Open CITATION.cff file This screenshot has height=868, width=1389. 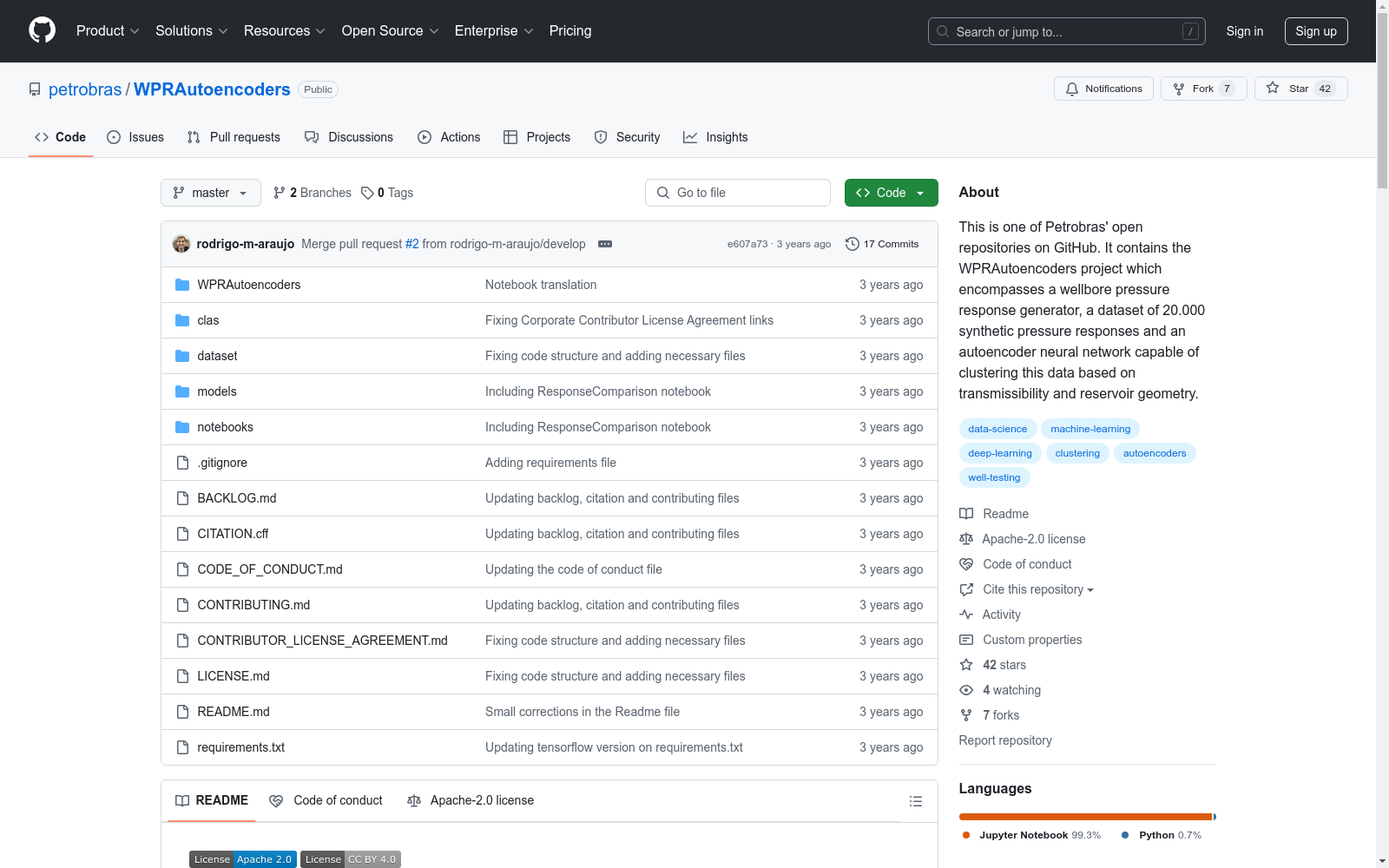click(x=233, y=534)
